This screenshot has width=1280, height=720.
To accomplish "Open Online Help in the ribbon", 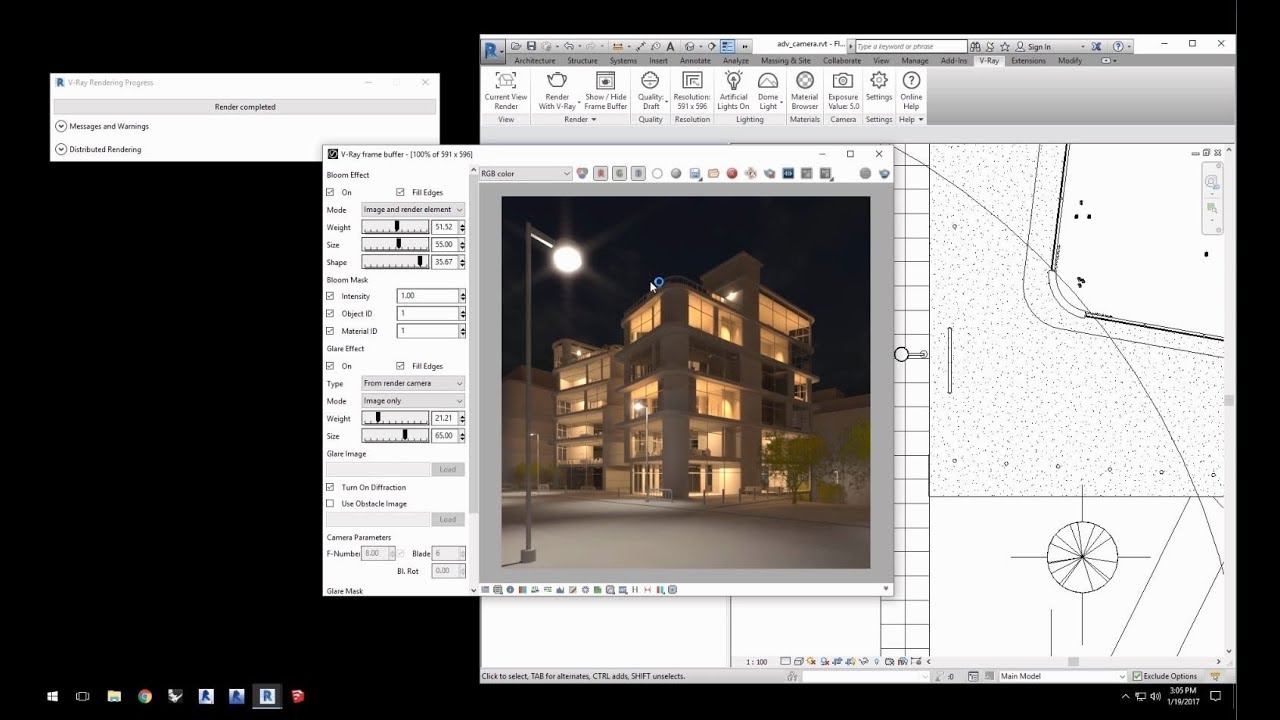I will tap(911, 90).
